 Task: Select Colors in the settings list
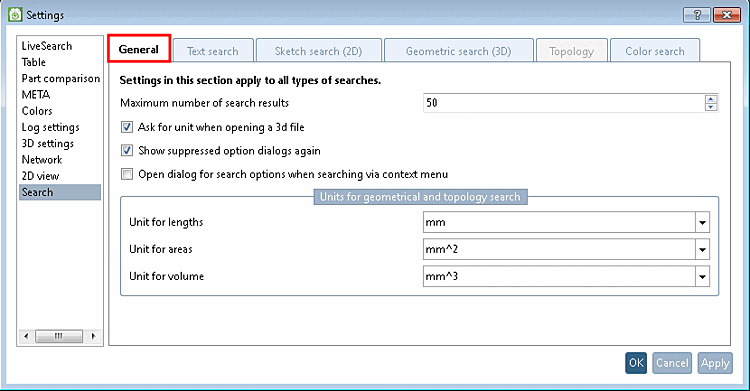37,111
